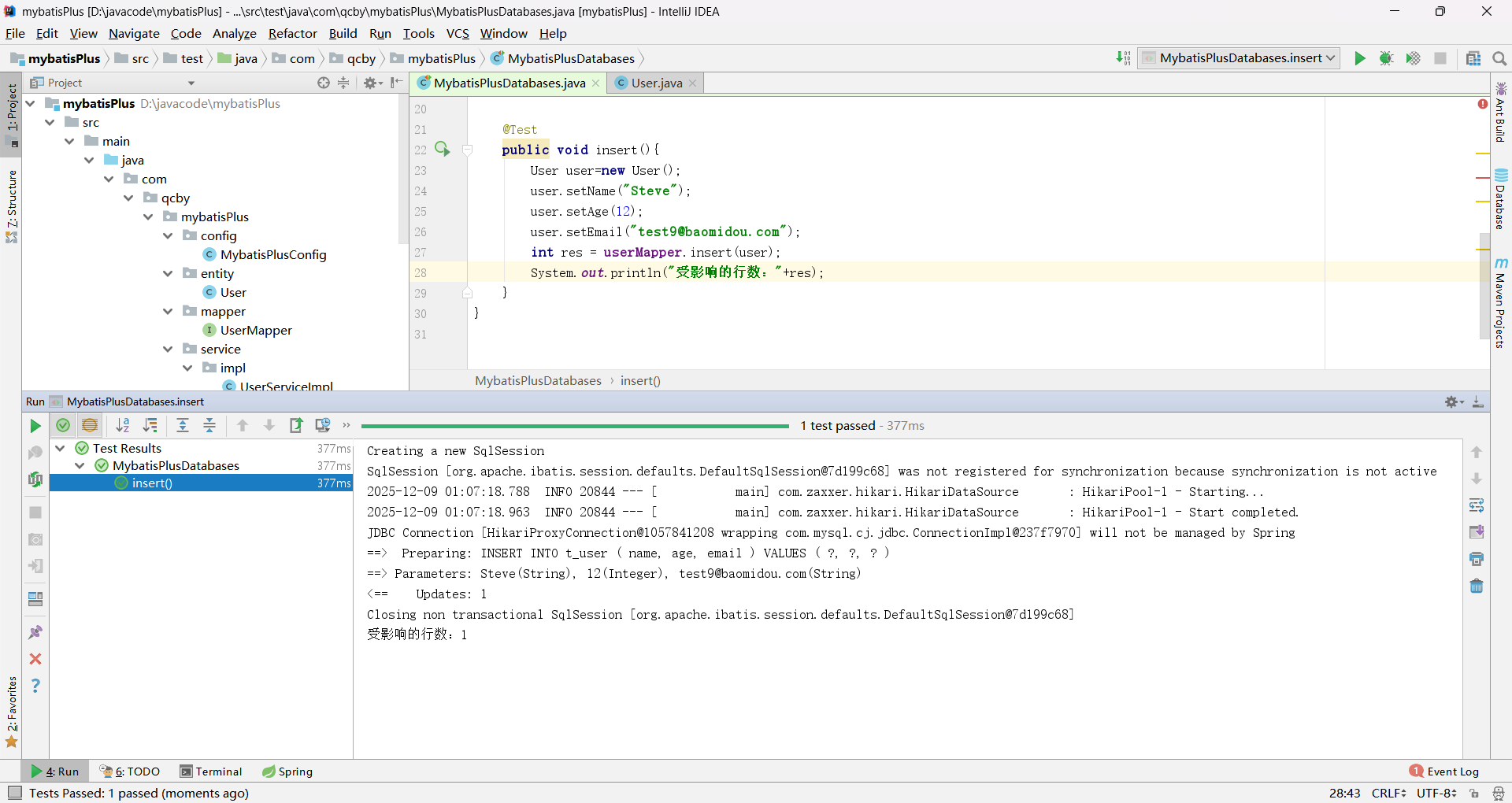Open the import tests history icon
Viewport: 1512px width, 803px height.
tap(323, 426)
